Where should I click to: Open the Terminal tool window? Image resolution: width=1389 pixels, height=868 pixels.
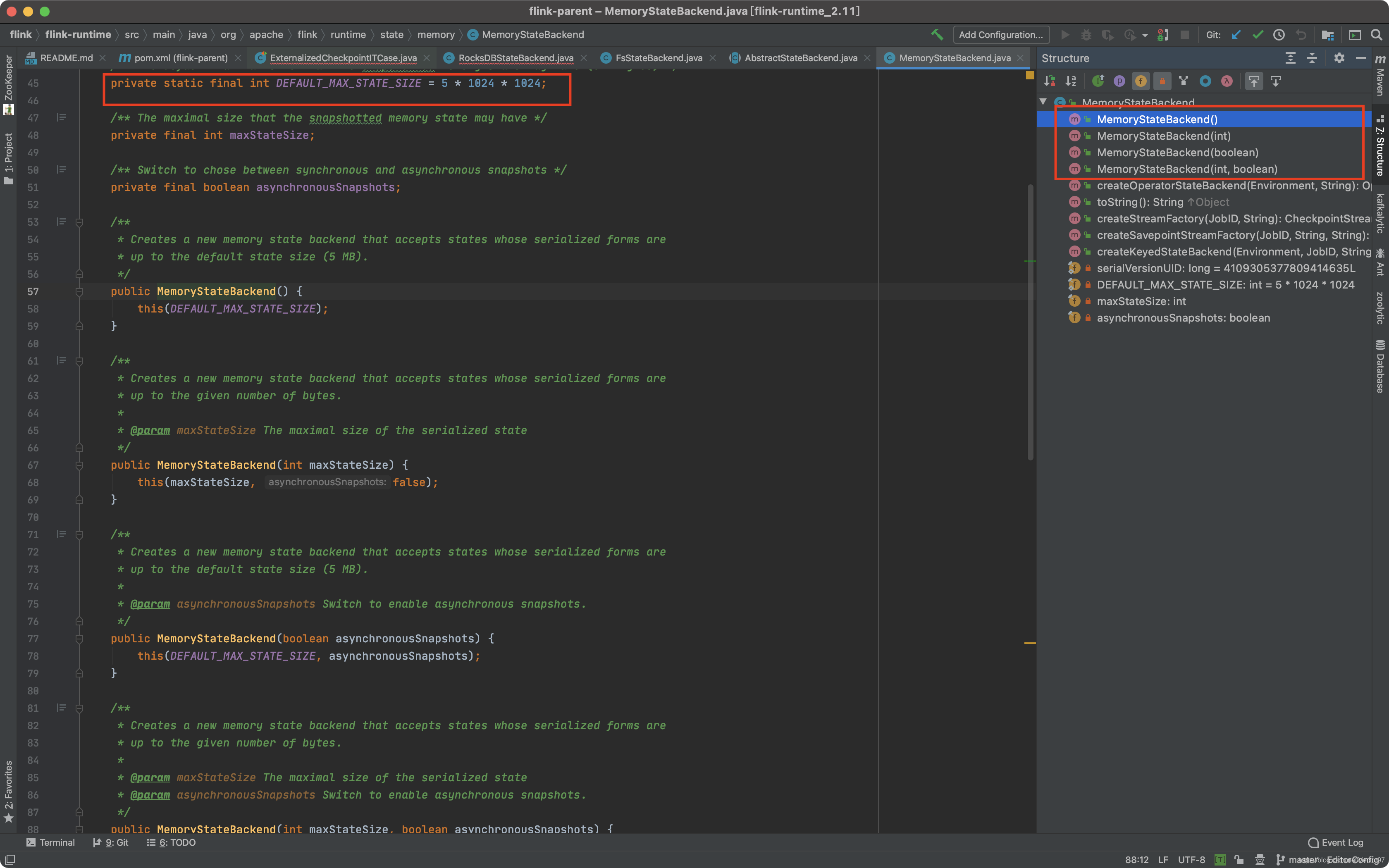tap(50, 842)
